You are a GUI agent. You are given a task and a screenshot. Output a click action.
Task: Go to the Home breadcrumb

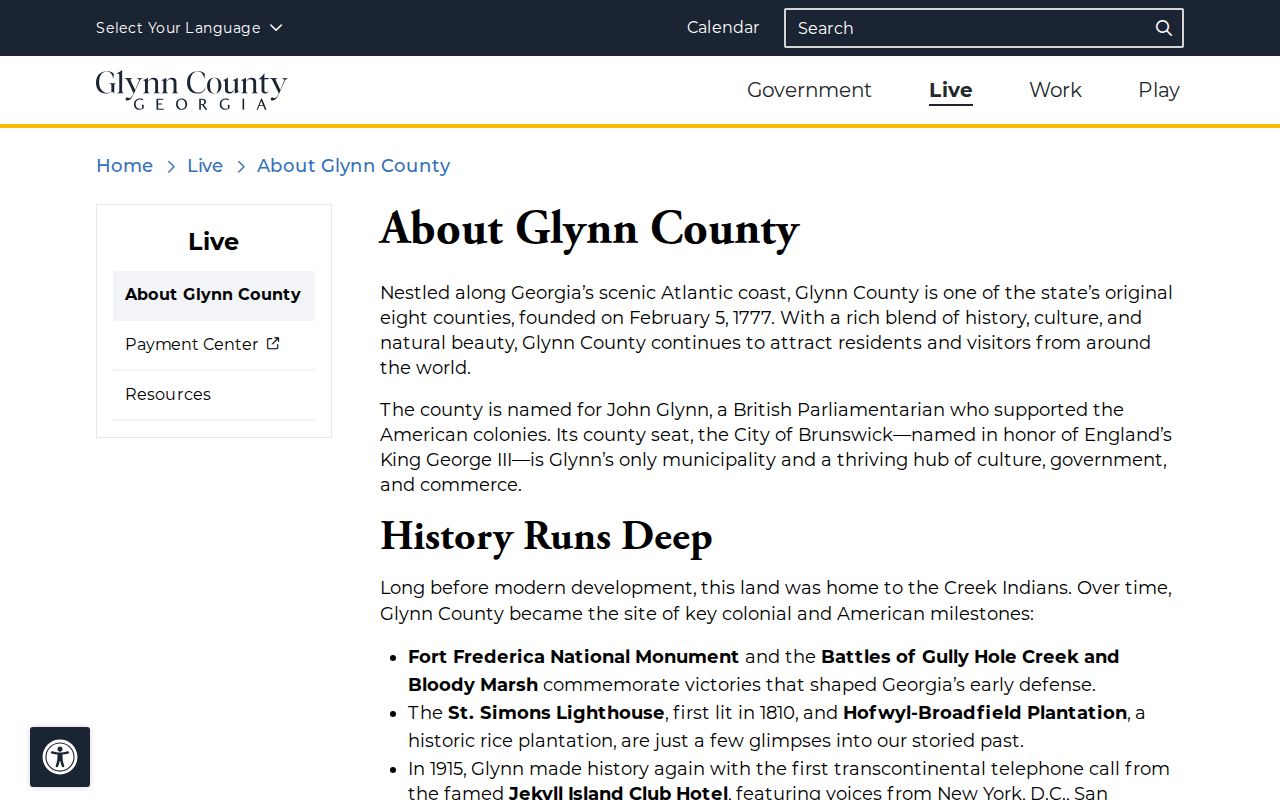[124, 166]
